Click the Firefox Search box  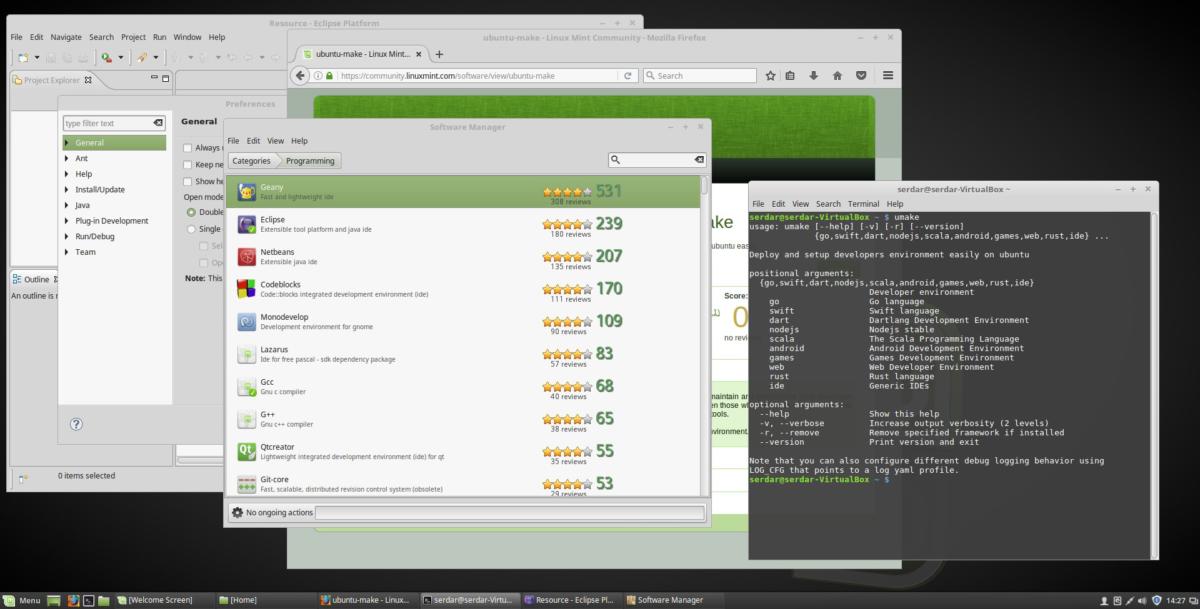[699, 75]
